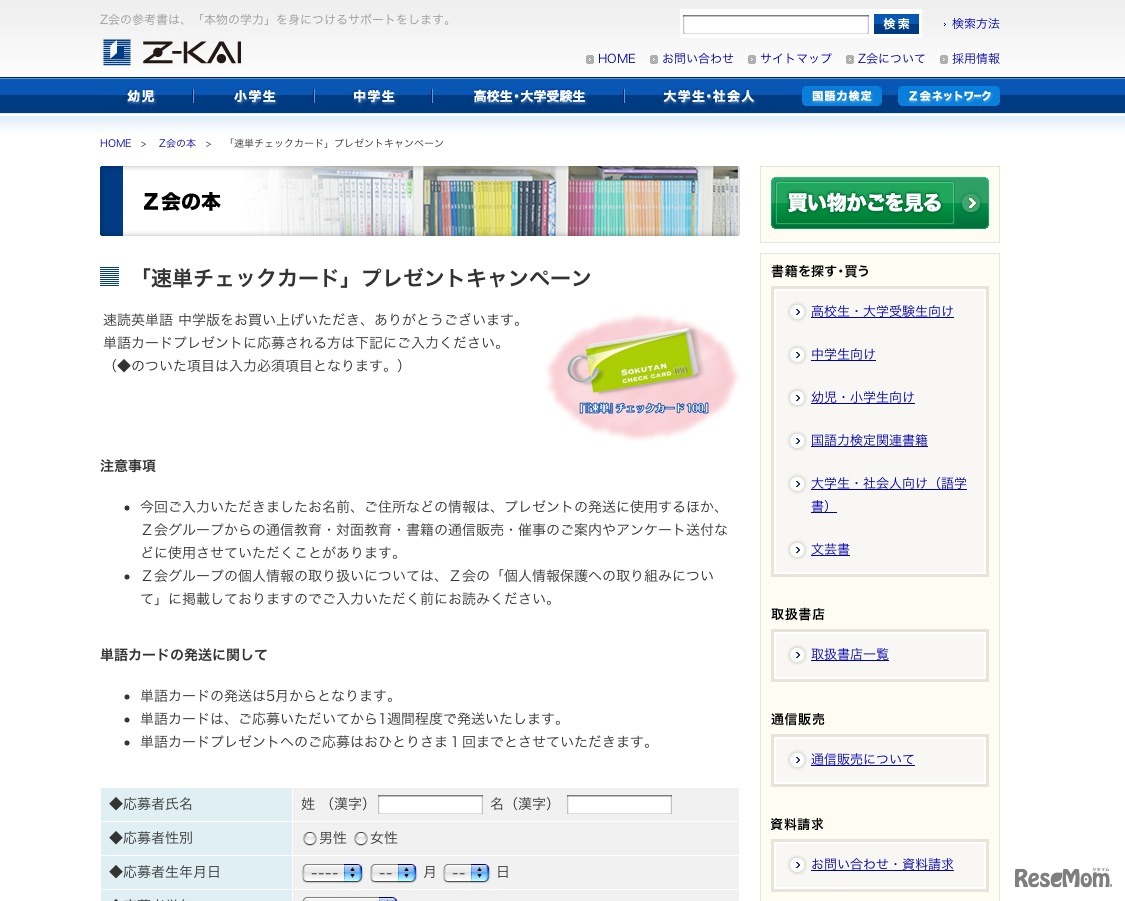Open the birth day dropdown
Screen dimensions: 1125x901
tap(466, 872)
